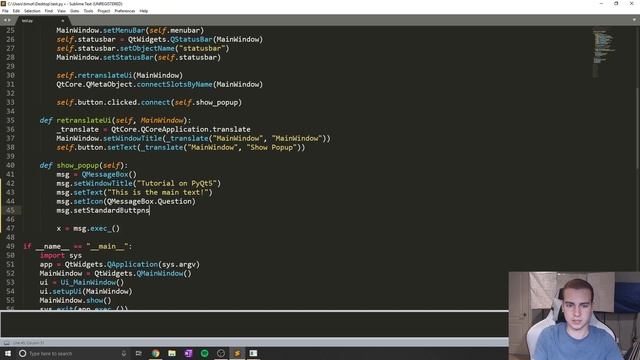
Task: Click "QCoreApplication" on line 36
Action: tap(175, 129)
